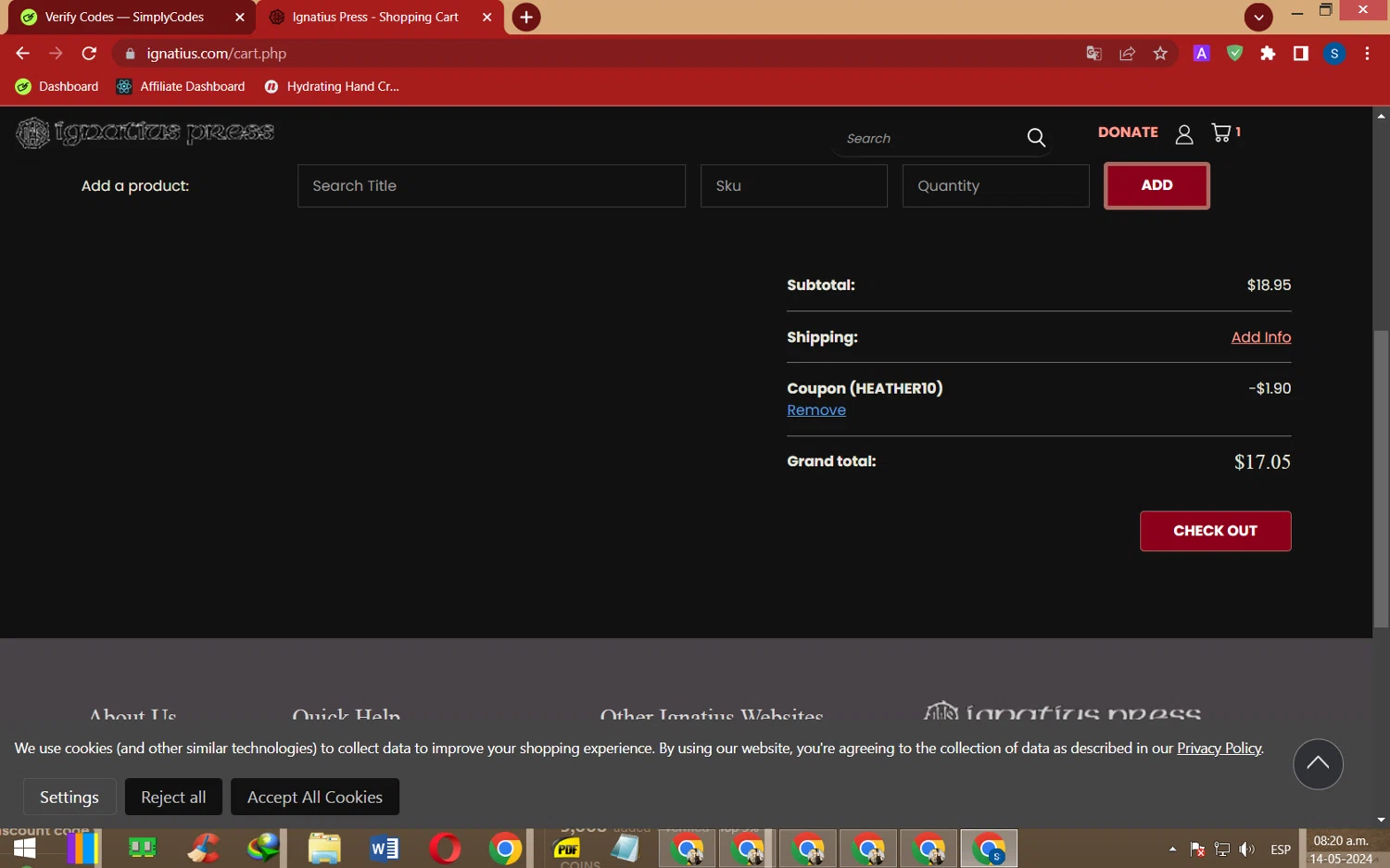The image size is (1390, 868).
Task: Switch to the Verify Codes SimplyCodes tab
Action: (124, 17)
